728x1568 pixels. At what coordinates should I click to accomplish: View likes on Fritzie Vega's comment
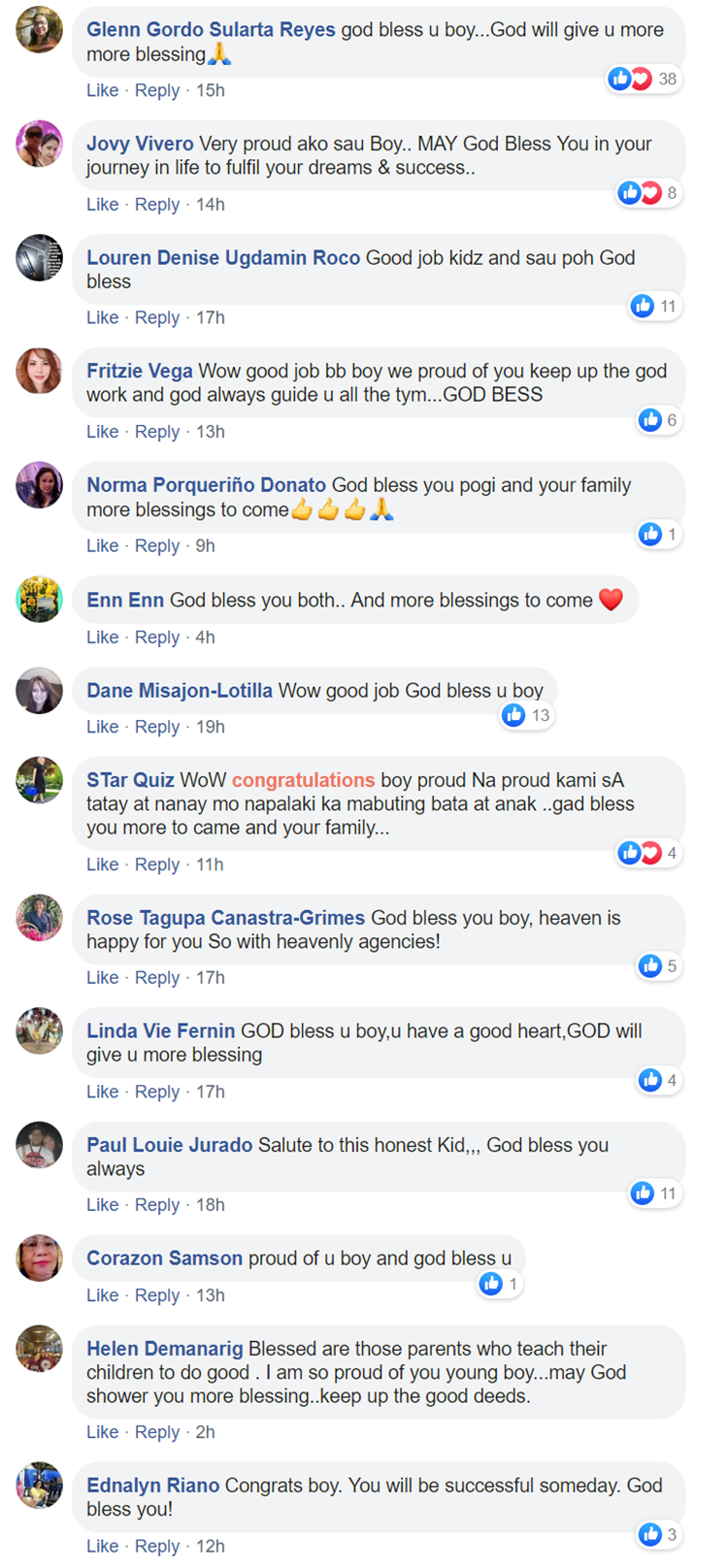coord(649,420)
